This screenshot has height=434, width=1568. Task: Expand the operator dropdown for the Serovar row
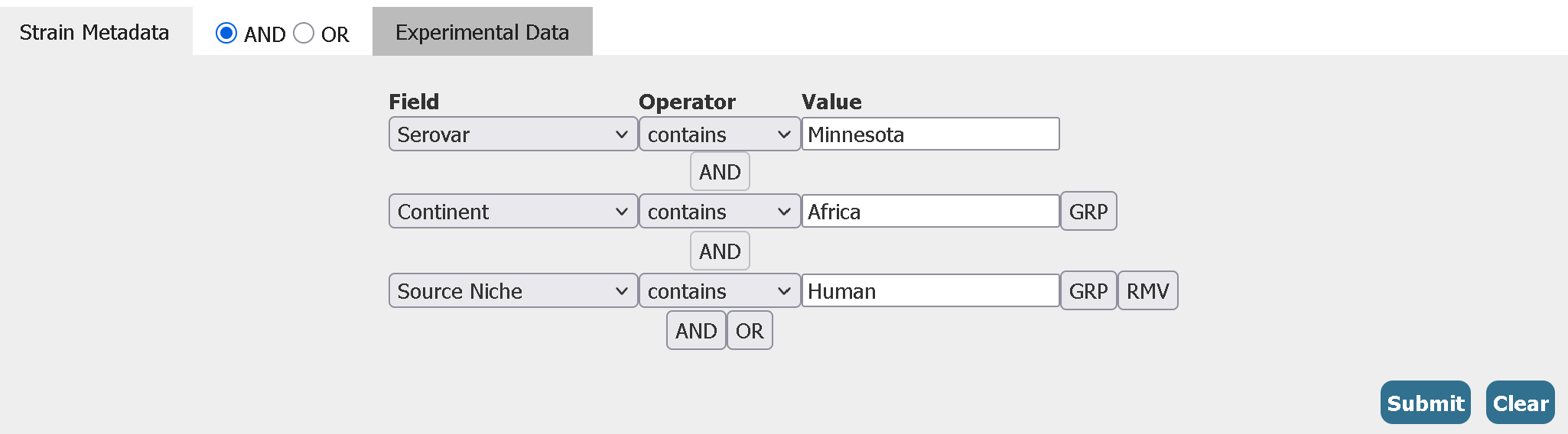point(719,134)
